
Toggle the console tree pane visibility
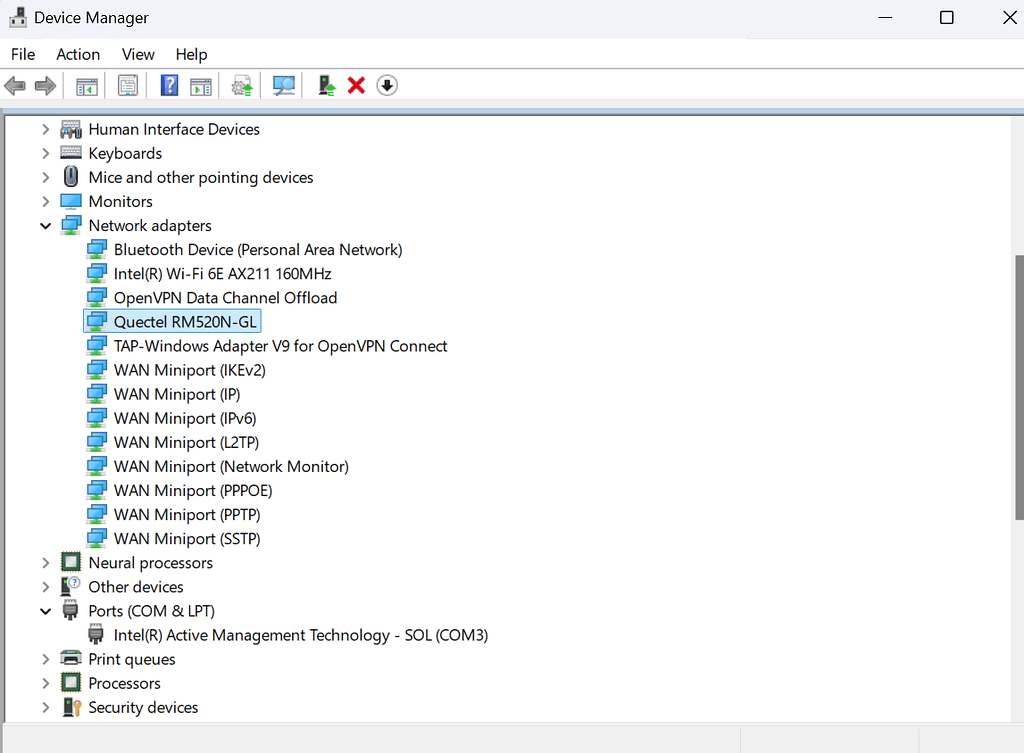pos(86,85)
